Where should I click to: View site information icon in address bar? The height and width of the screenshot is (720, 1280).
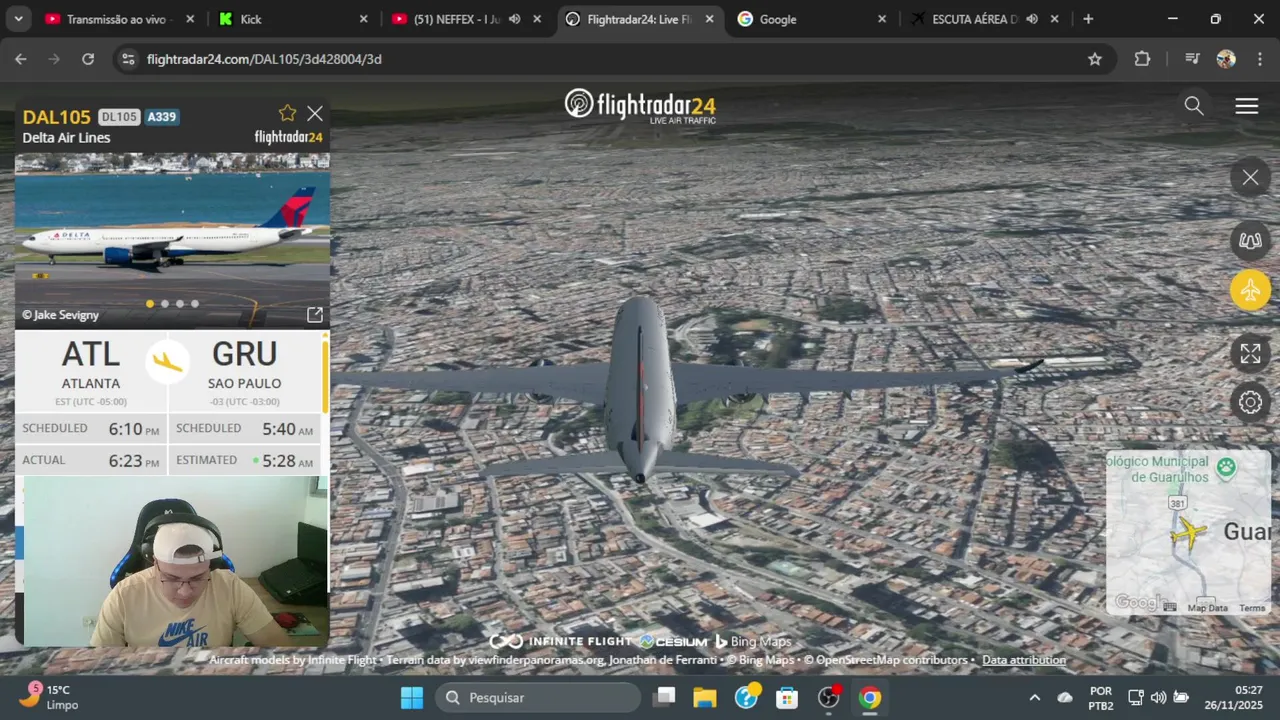[128, 59]
